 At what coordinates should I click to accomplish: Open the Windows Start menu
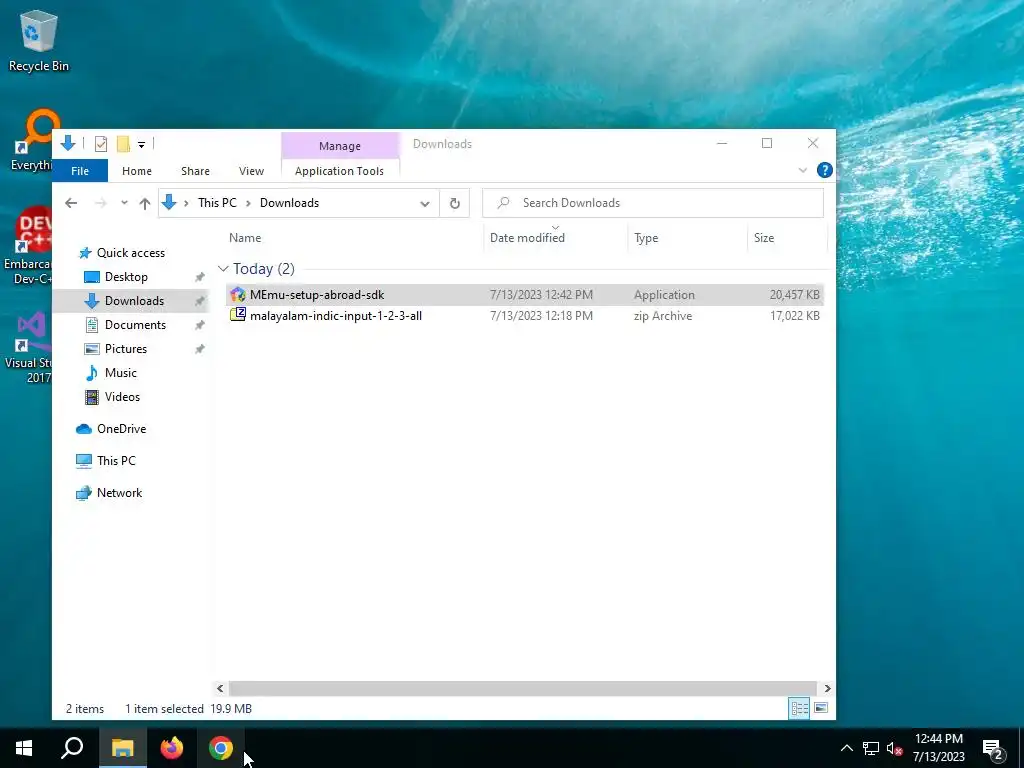coord(24,748)
